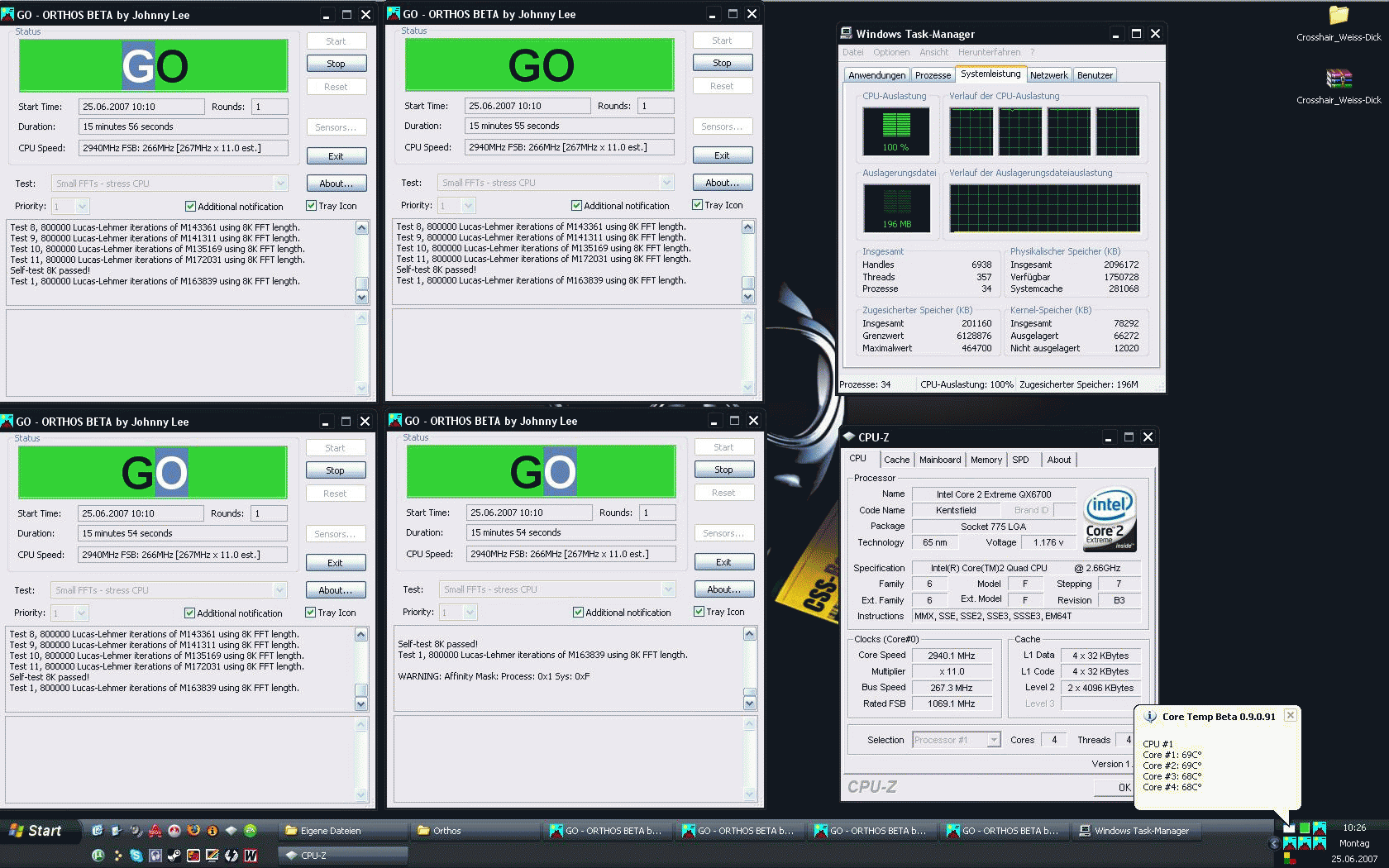Open Priority dropdown in bottom-left Orthos window
Viewport: 1389px width, 868px height.
click(x=81, y=613)
